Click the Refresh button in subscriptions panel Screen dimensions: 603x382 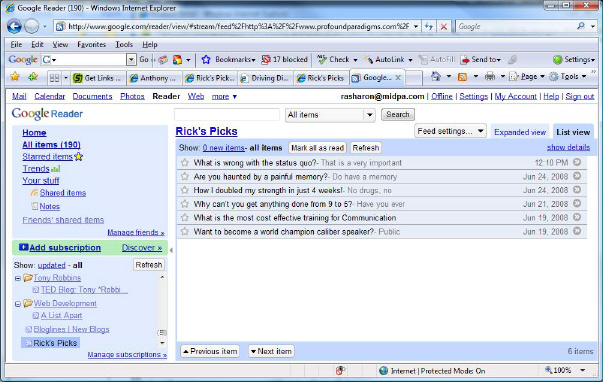148,265
